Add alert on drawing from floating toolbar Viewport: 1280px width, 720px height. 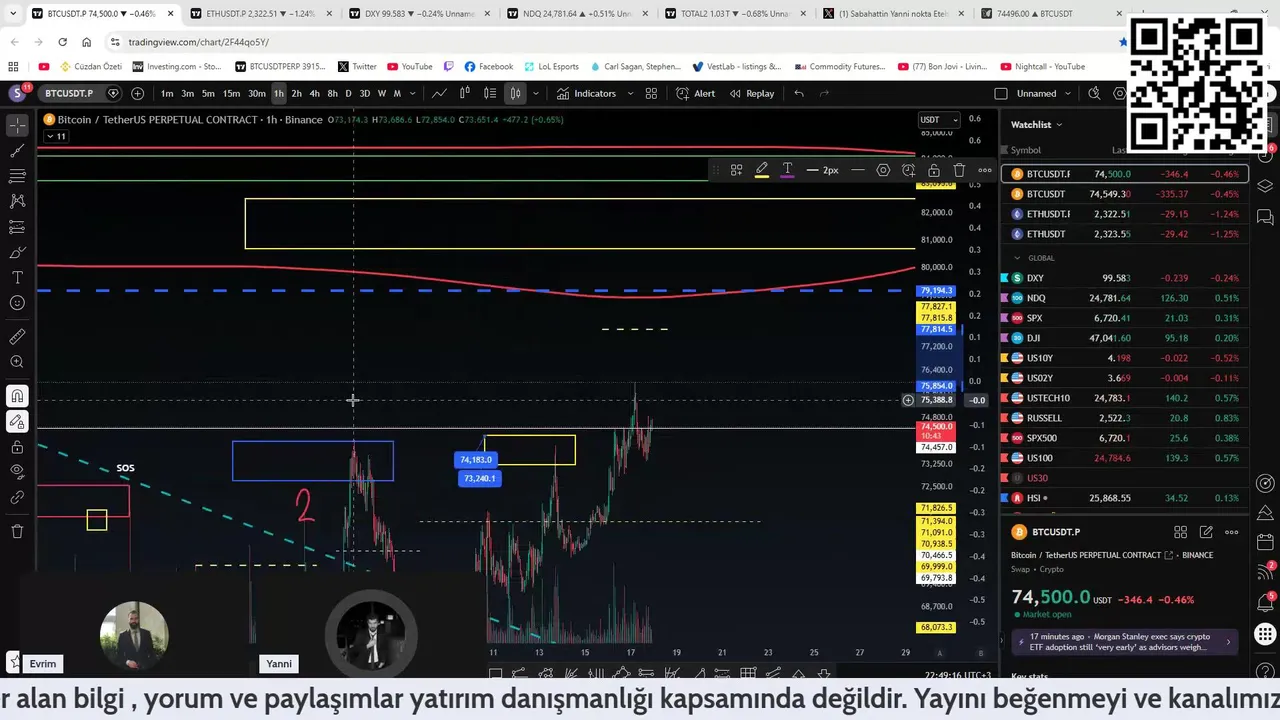(908, 170)
